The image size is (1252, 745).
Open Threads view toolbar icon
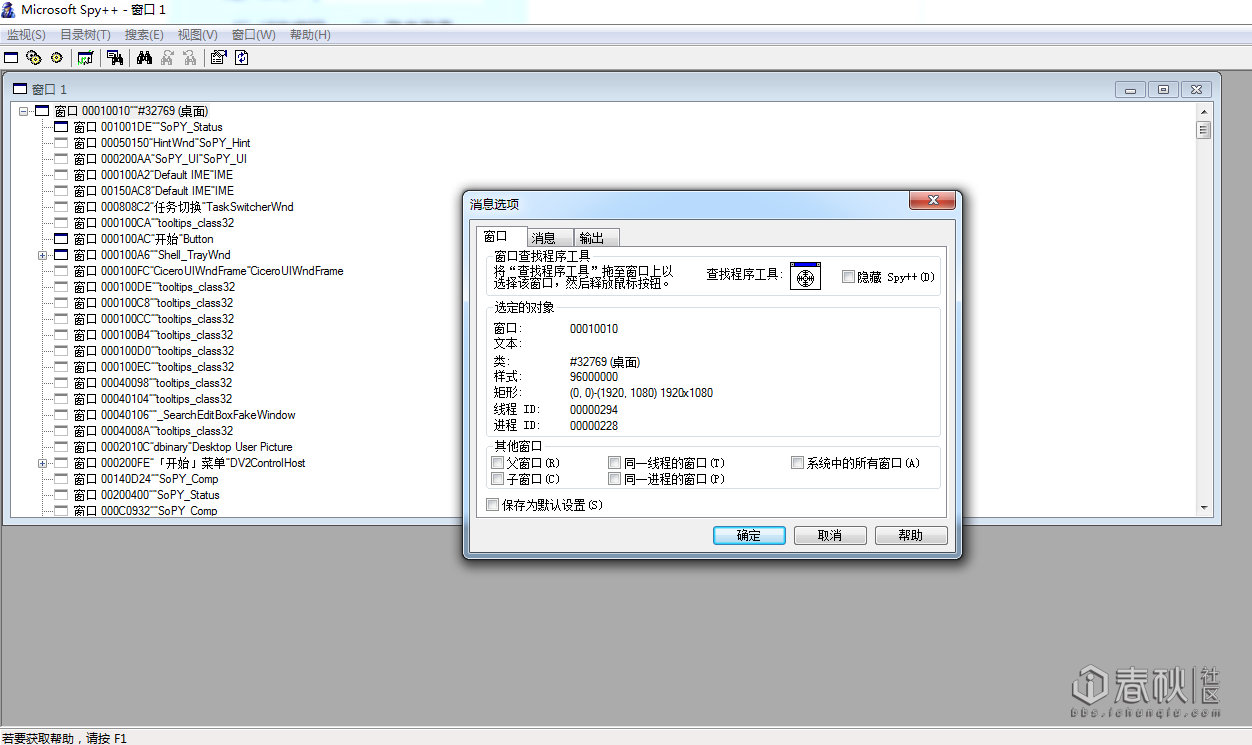click(56, 58)
